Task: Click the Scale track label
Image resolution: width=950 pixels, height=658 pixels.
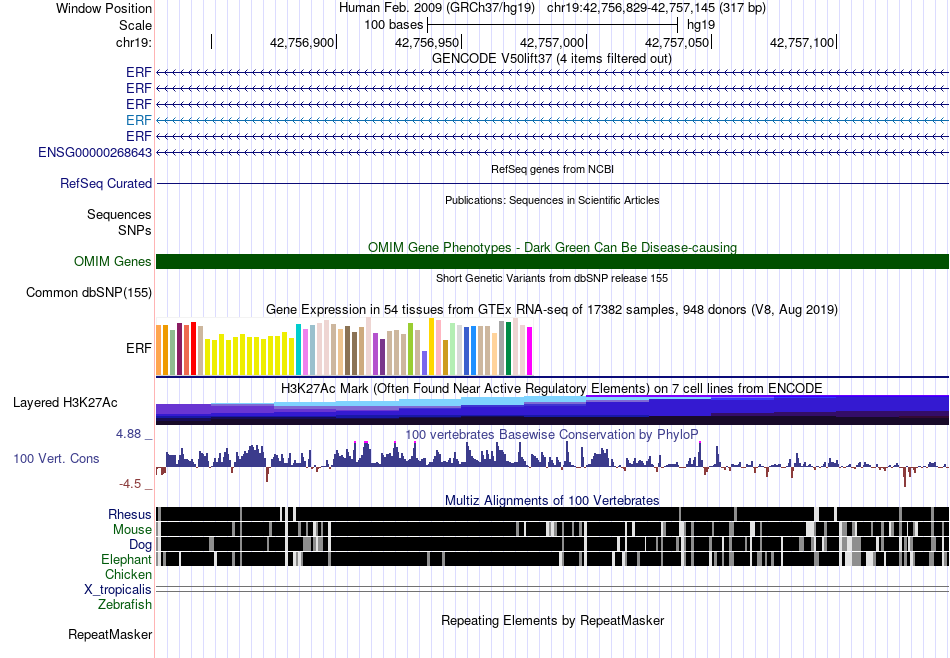Action: 135,25
